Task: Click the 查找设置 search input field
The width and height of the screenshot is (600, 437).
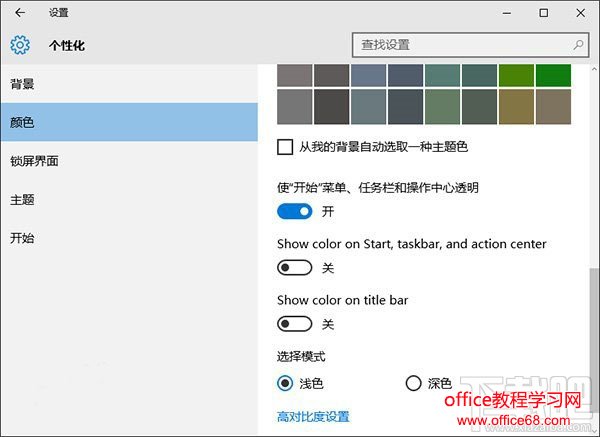Action: click(x=460, y=45)
